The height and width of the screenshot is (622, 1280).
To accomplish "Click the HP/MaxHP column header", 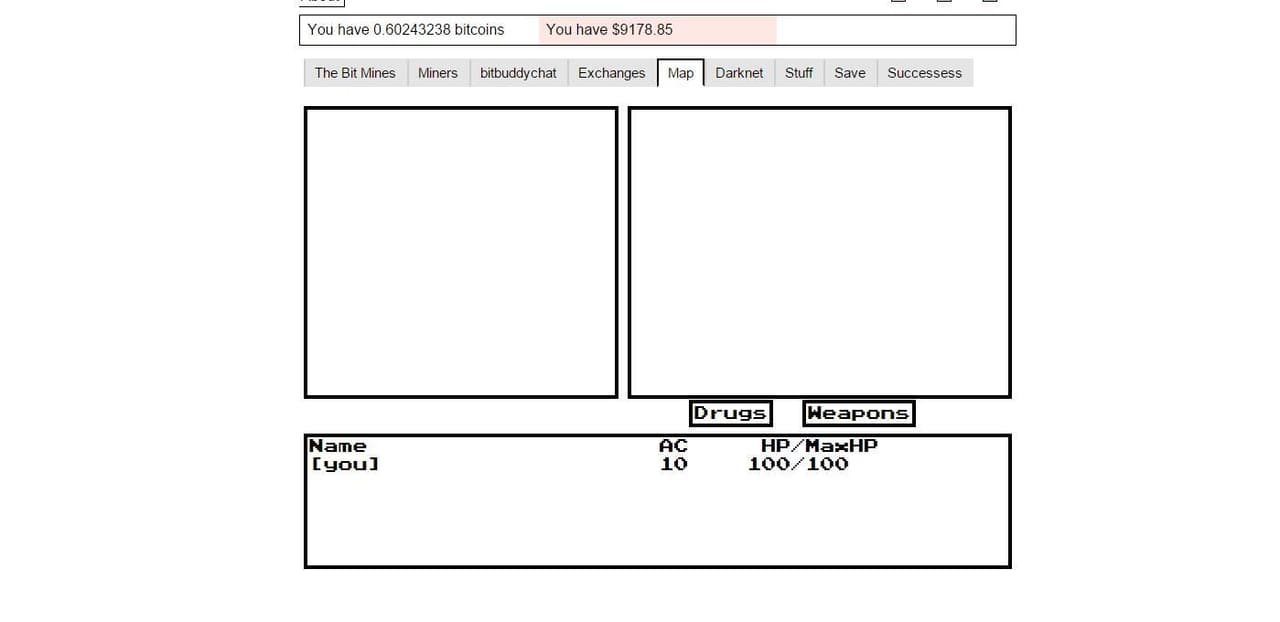I will (x=820, y=446).
